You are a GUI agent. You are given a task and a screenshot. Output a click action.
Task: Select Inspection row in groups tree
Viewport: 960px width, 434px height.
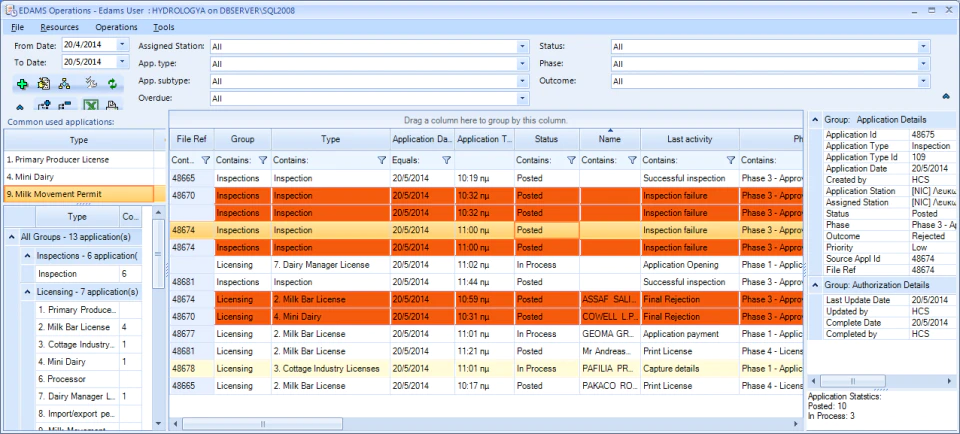click(81, 274)
